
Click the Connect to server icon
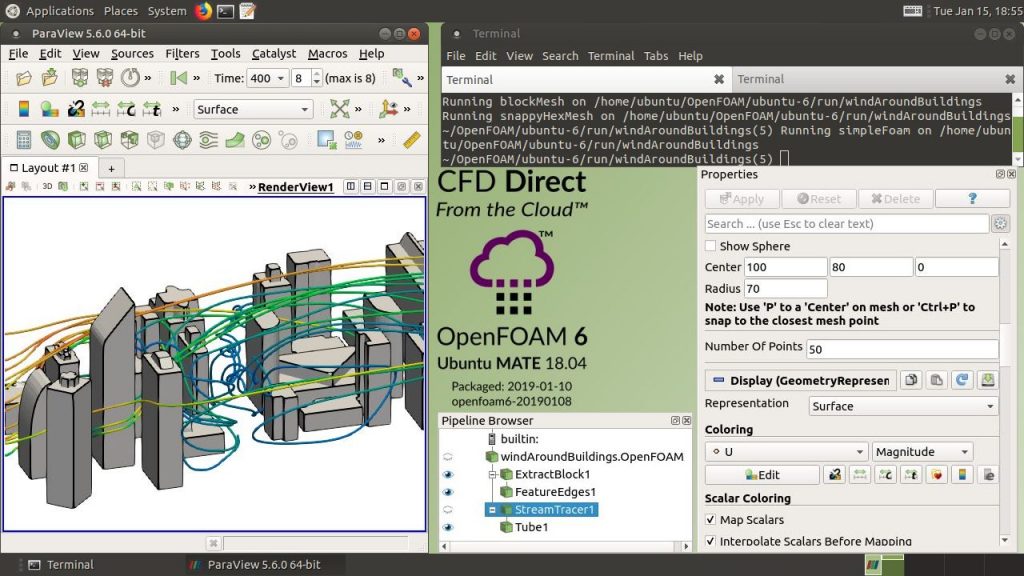coord(80,78)
